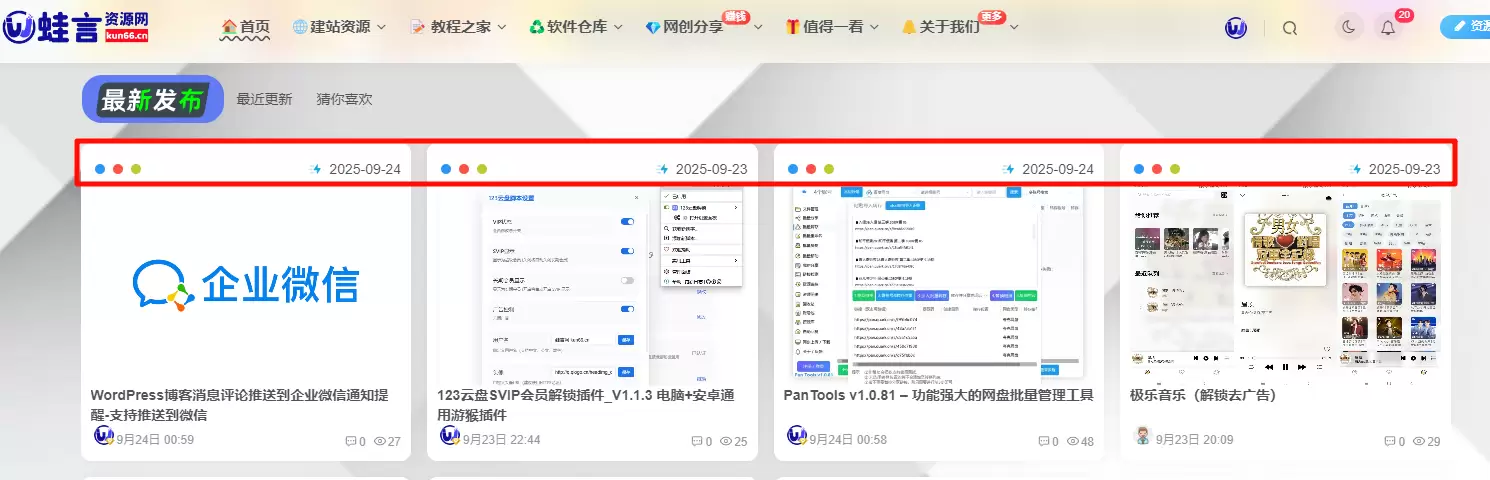The image size is (1490, 480).
Task: Click comment icon on the PanTools card
Action: (x=1044, y=441)
